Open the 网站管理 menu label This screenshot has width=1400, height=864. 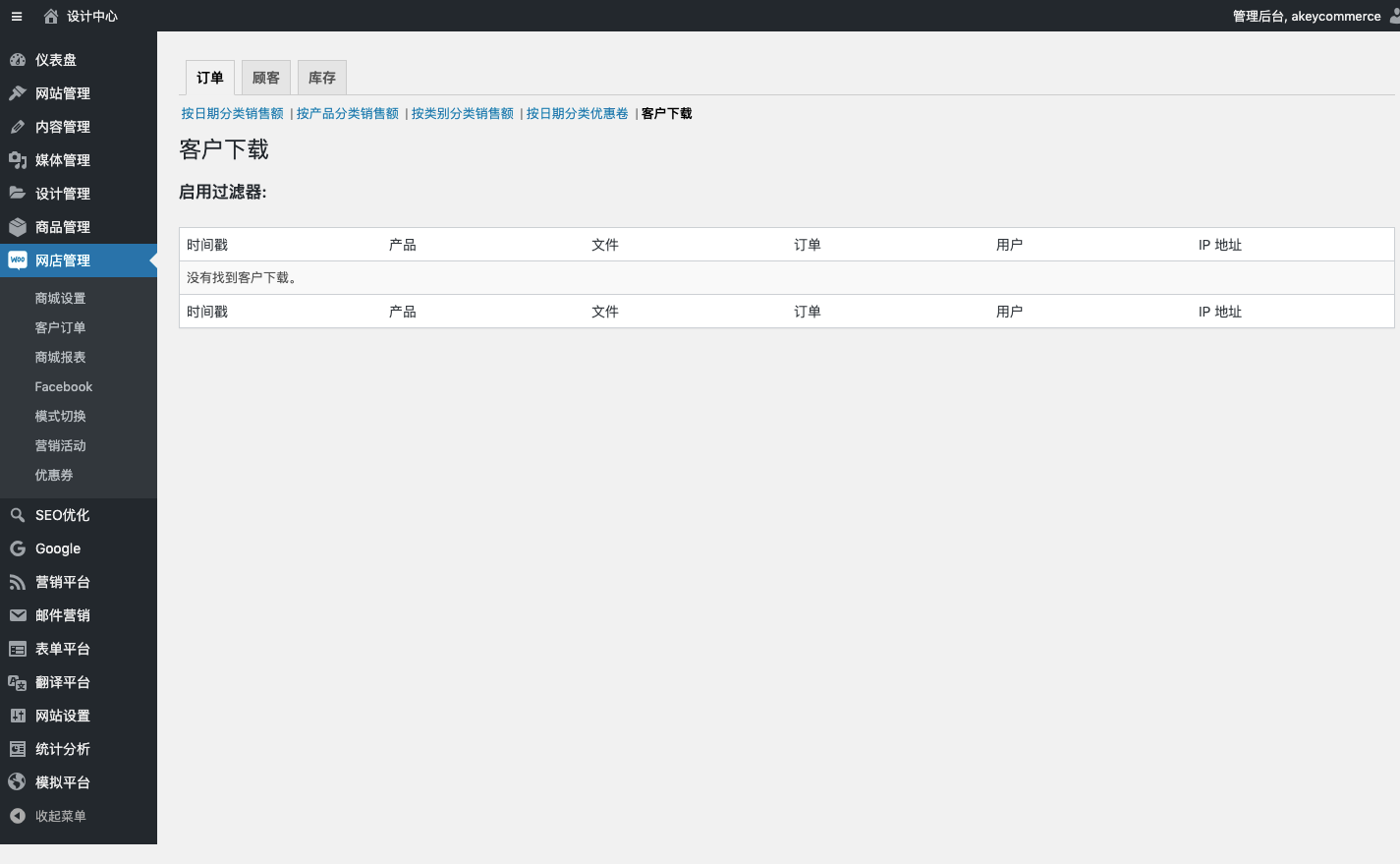(63, 93)
